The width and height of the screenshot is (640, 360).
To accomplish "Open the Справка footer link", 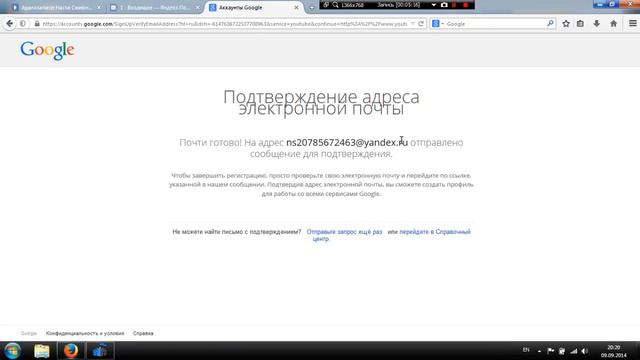I will 143,333.
